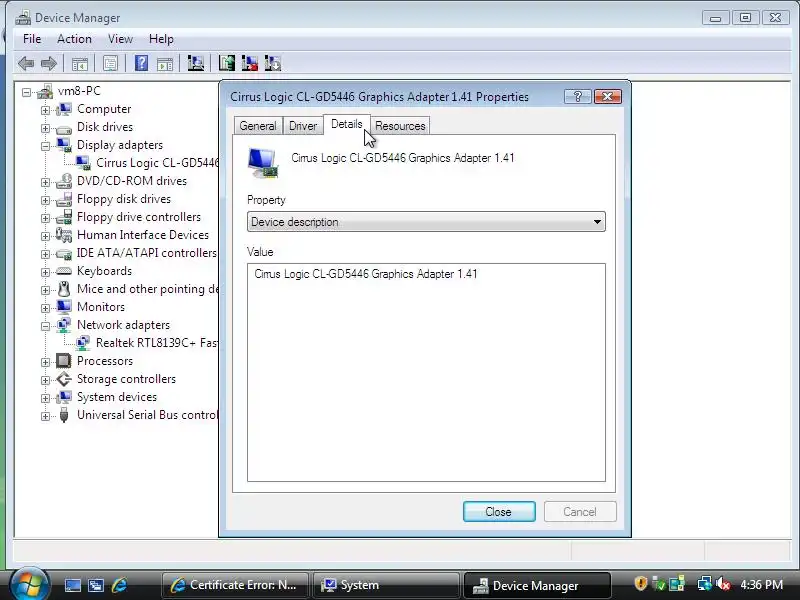Select Cirrus Logic CL-GD5446 tree item

pyautogui.click(x=157, y=163)
